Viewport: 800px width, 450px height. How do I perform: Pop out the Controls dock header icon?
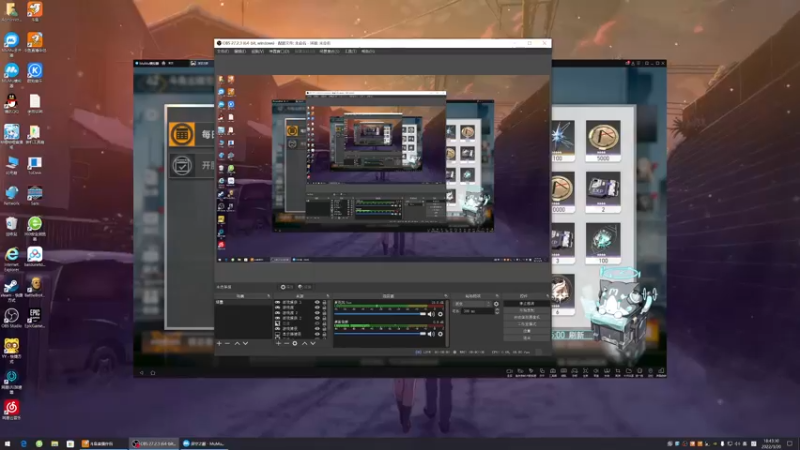pyautogui.click(x=547, y=296)
